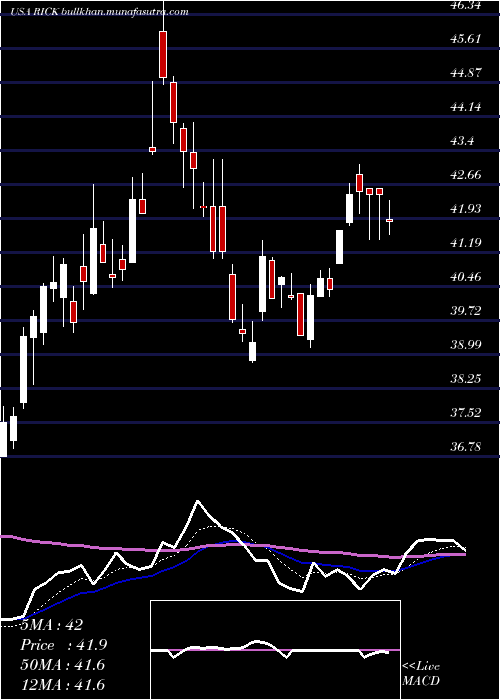Click the 5MA : 42 readout

pos(52,625)
